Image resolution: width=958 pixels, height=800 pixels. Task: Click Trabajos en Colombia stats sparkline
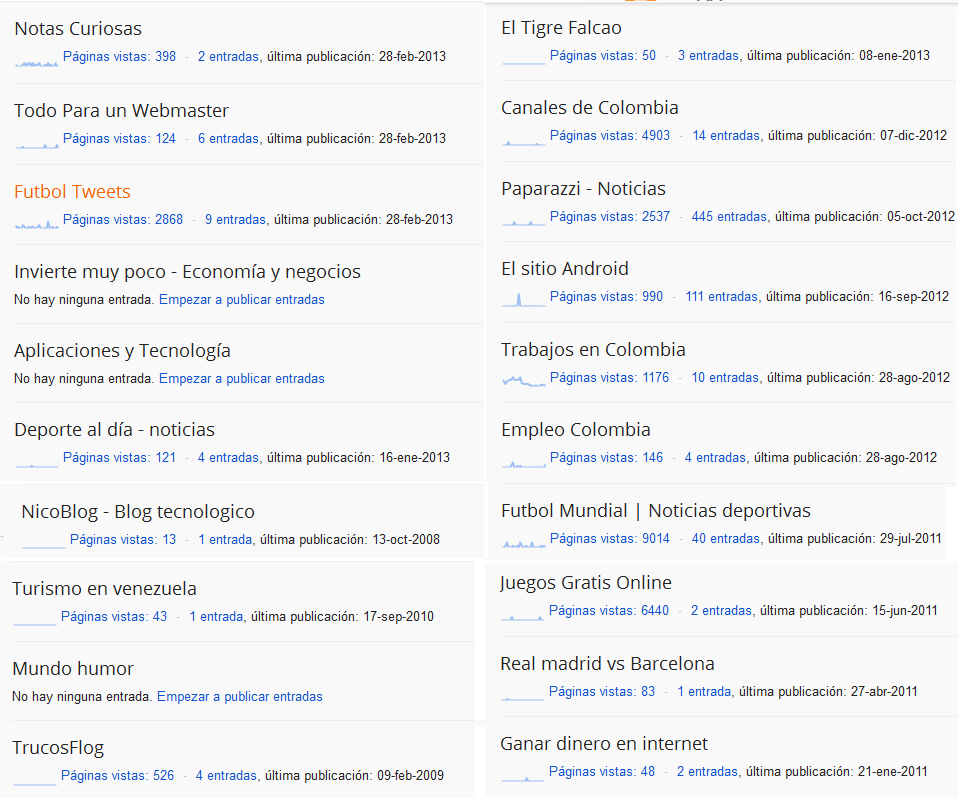pyautogui.click(x=524, y=381)
